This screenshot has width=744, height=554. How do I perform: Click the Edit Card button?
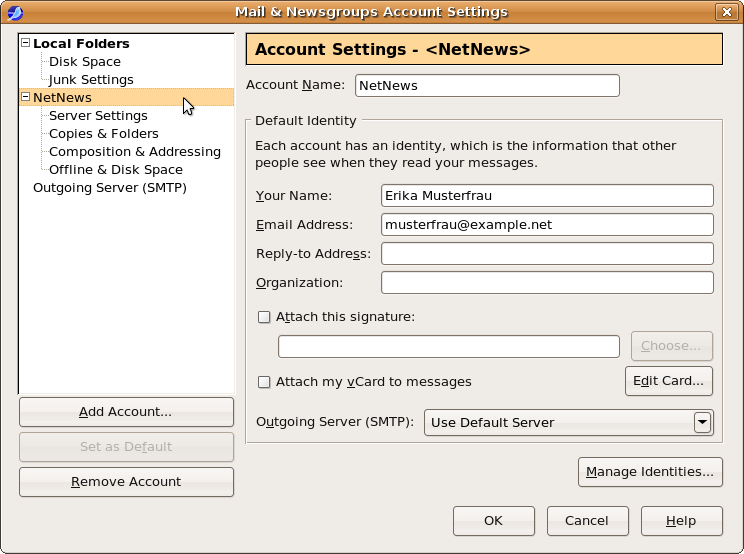[669, 381]
